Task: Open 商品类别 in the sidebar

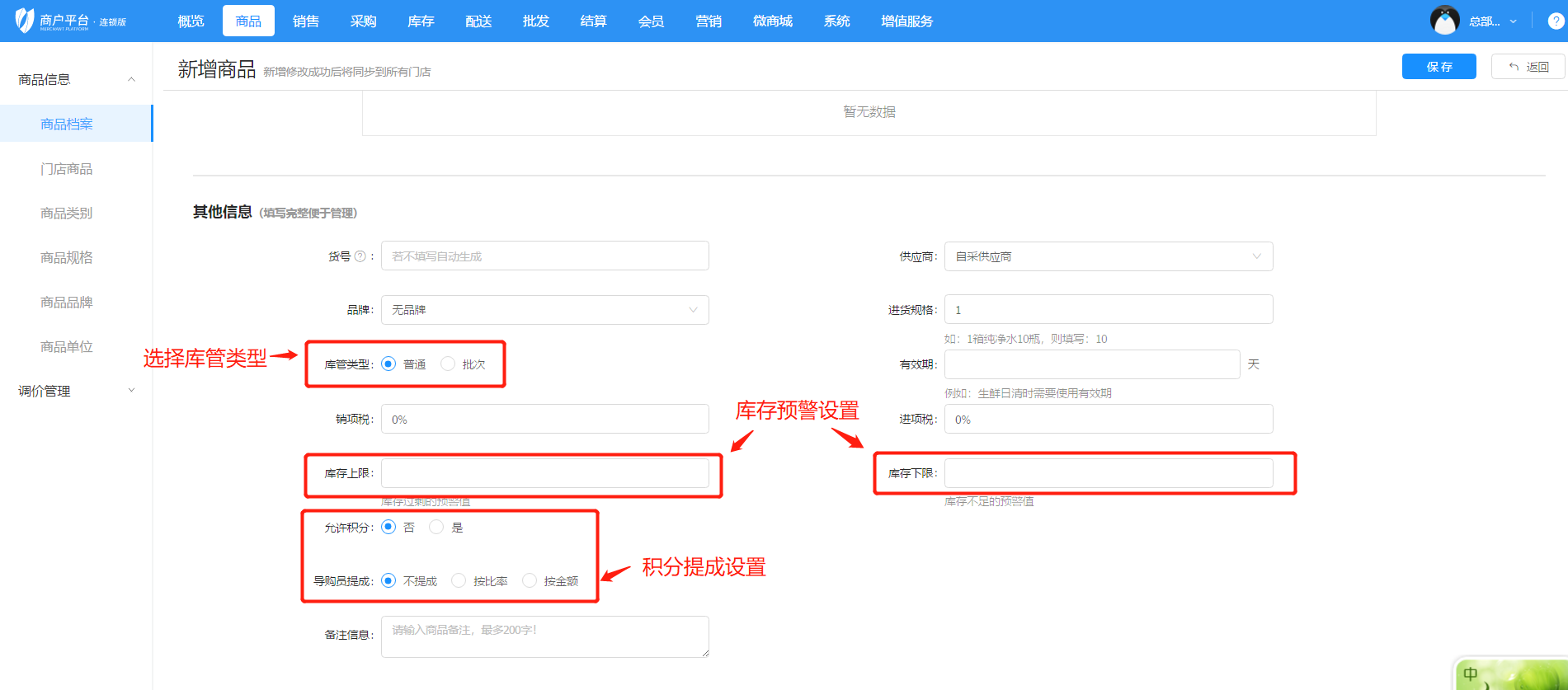Action: (x=67, y=213)
